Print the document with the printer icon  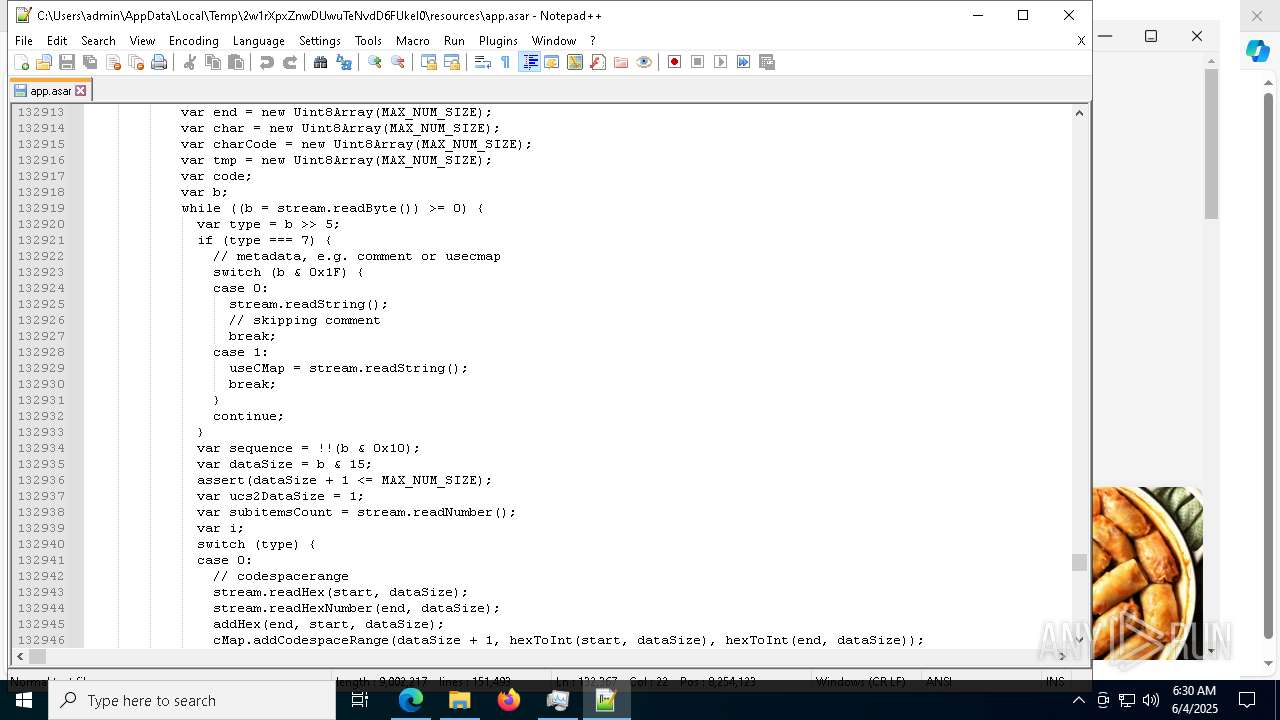coord(159,62)
